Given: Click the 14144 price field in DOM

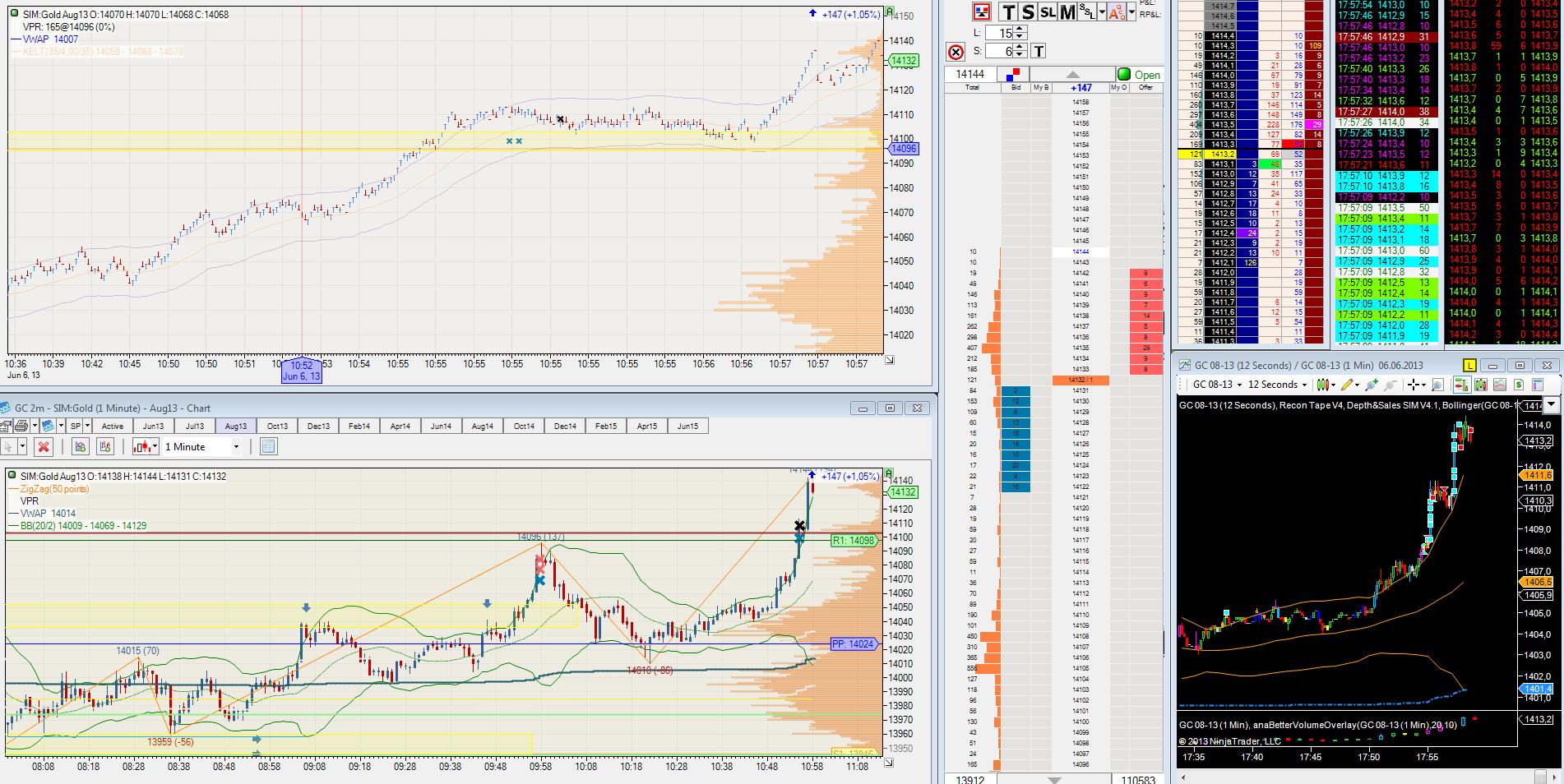Looking at the screenshot, I should click(971, 74).
